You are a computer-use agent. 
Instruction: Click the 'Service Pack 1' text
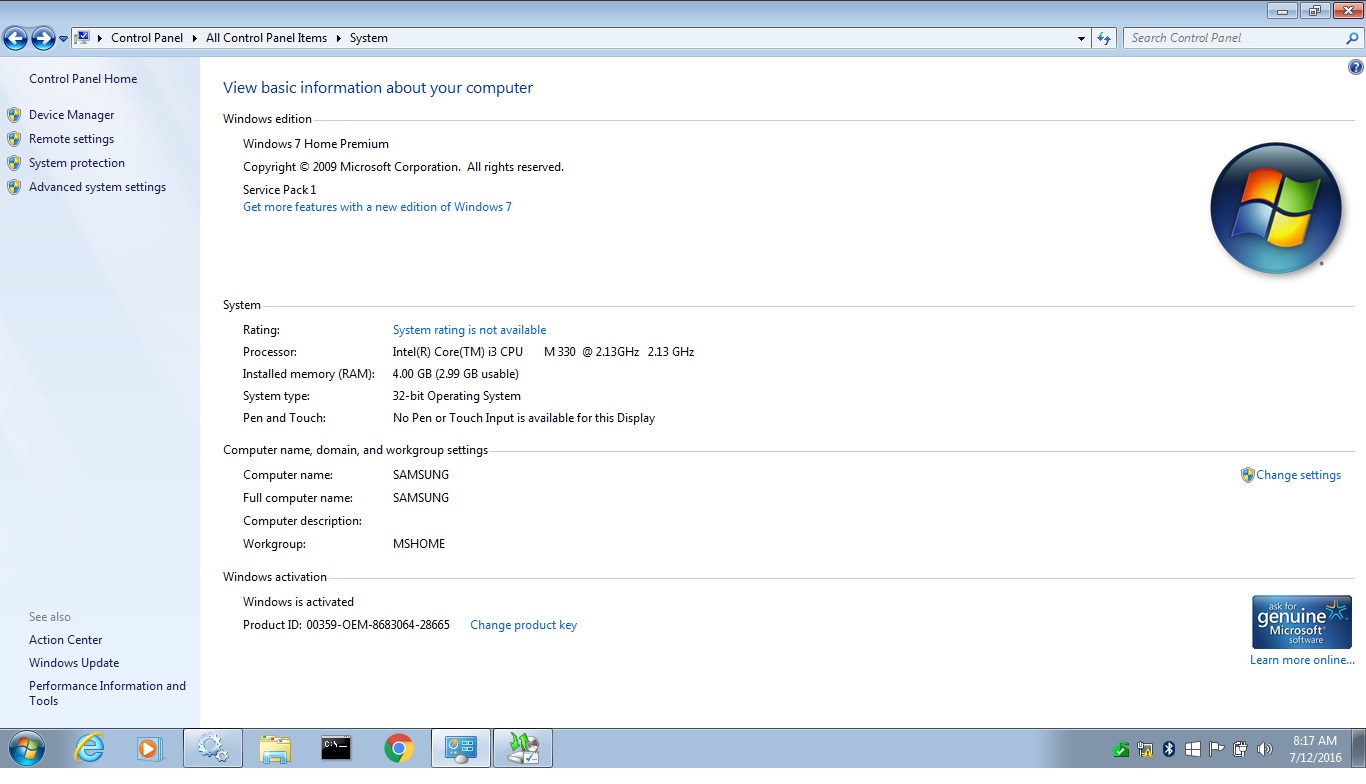tap(279, 190)
